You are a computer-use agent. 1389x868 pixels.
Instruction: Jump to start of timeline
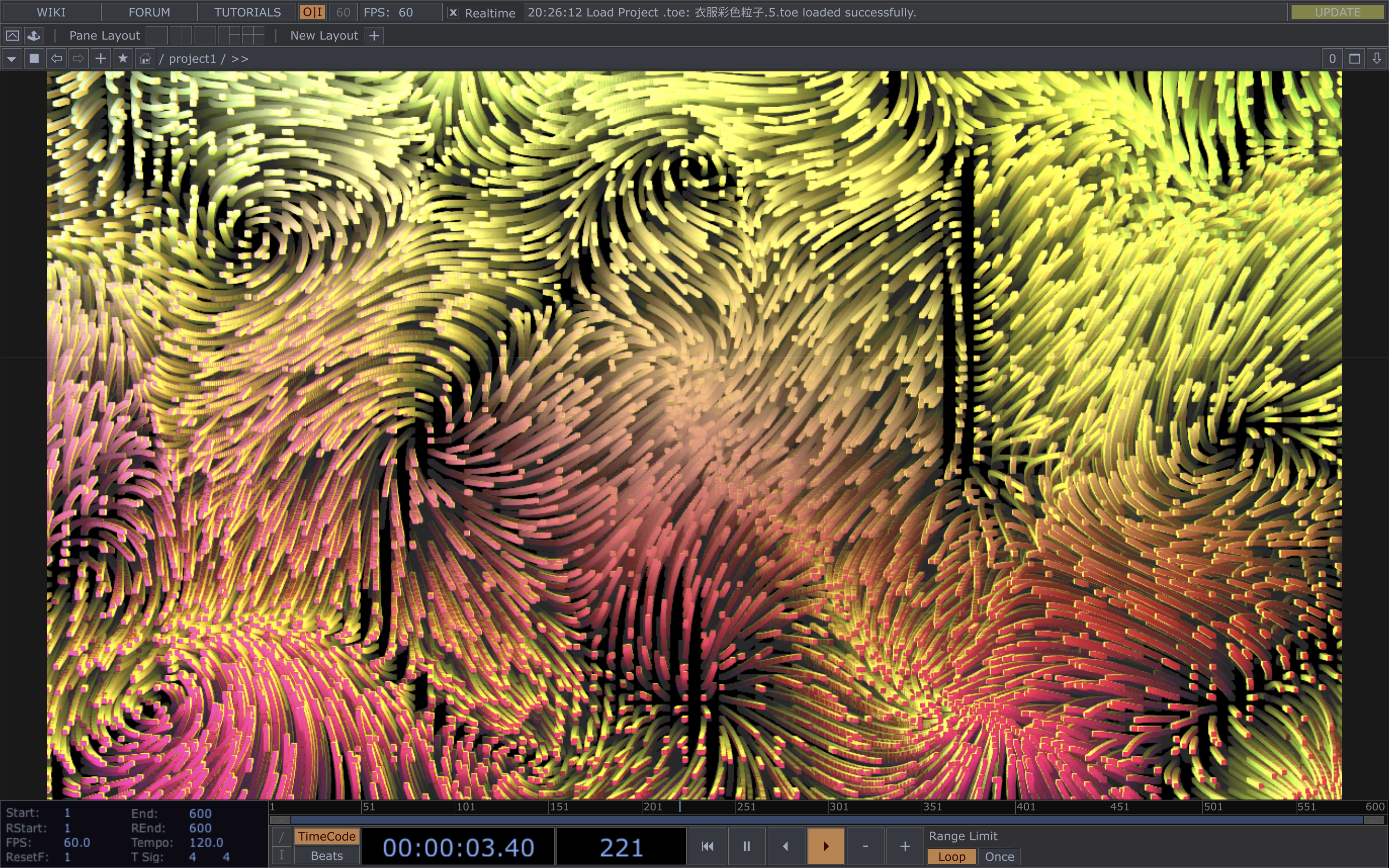707,846
